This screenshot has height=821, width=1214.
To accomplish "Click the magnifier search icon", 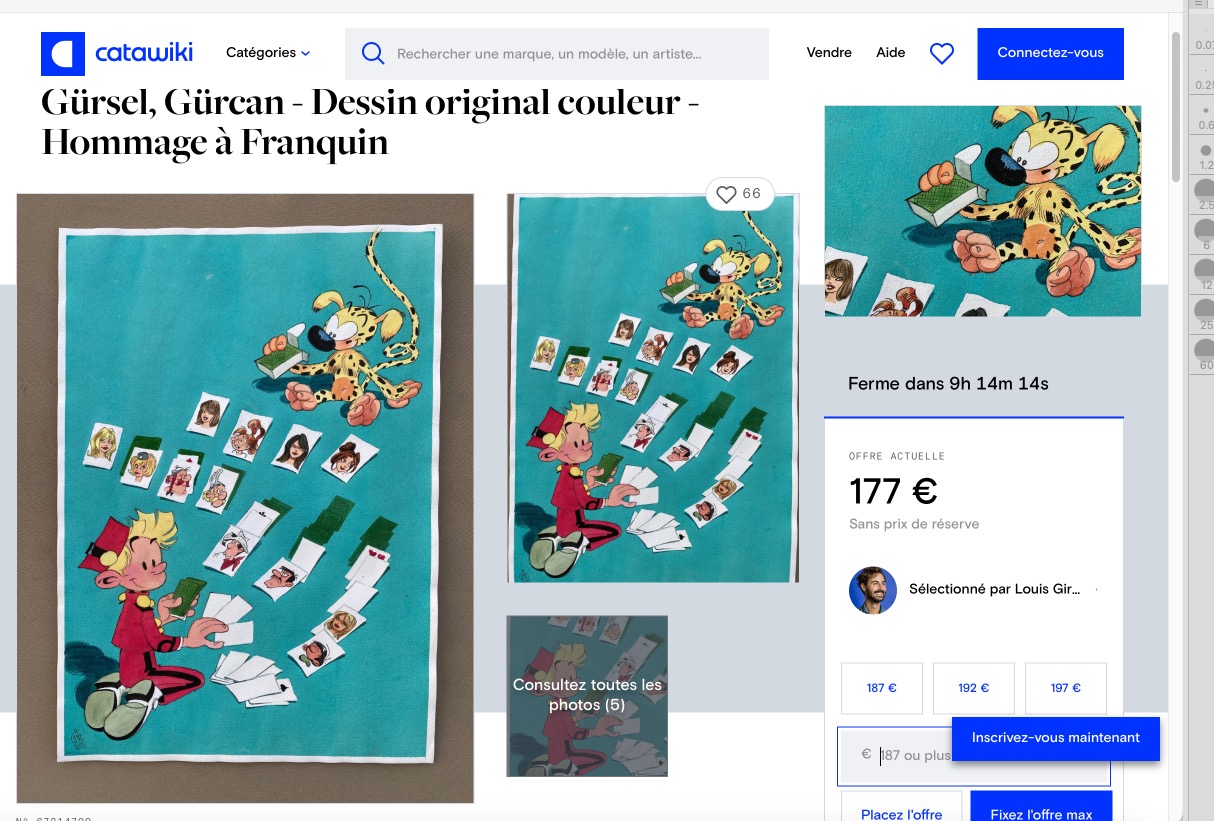I will (x=373, y=53).
